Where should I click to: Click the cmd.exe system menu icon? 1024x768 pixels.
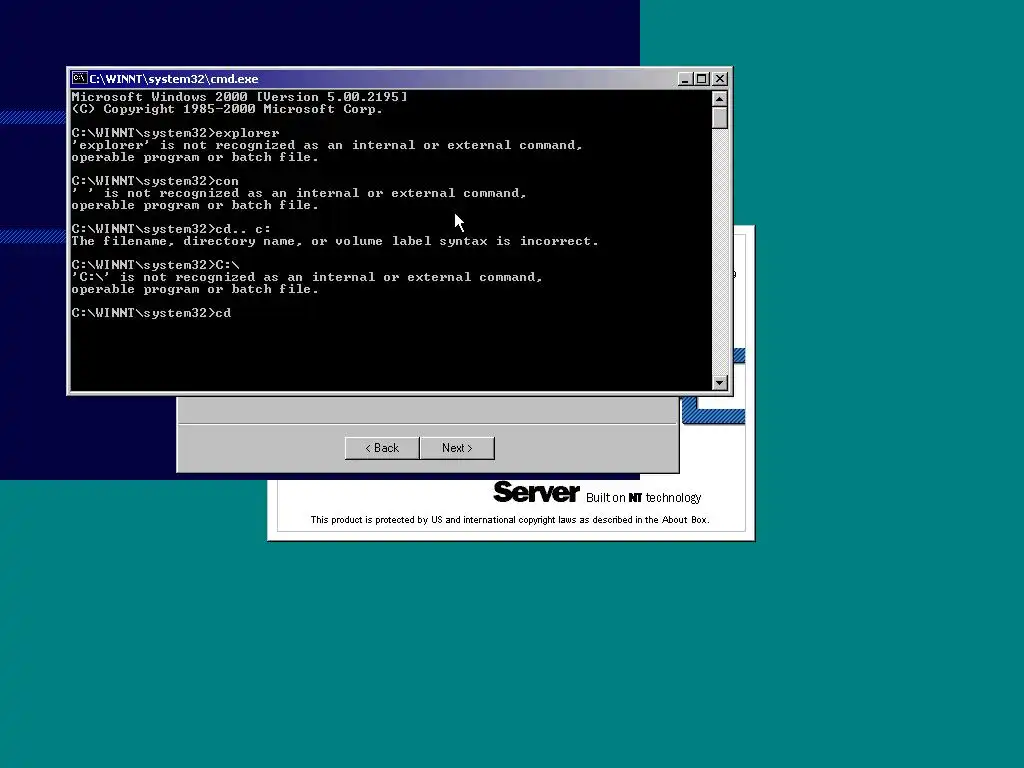point(80,78)
